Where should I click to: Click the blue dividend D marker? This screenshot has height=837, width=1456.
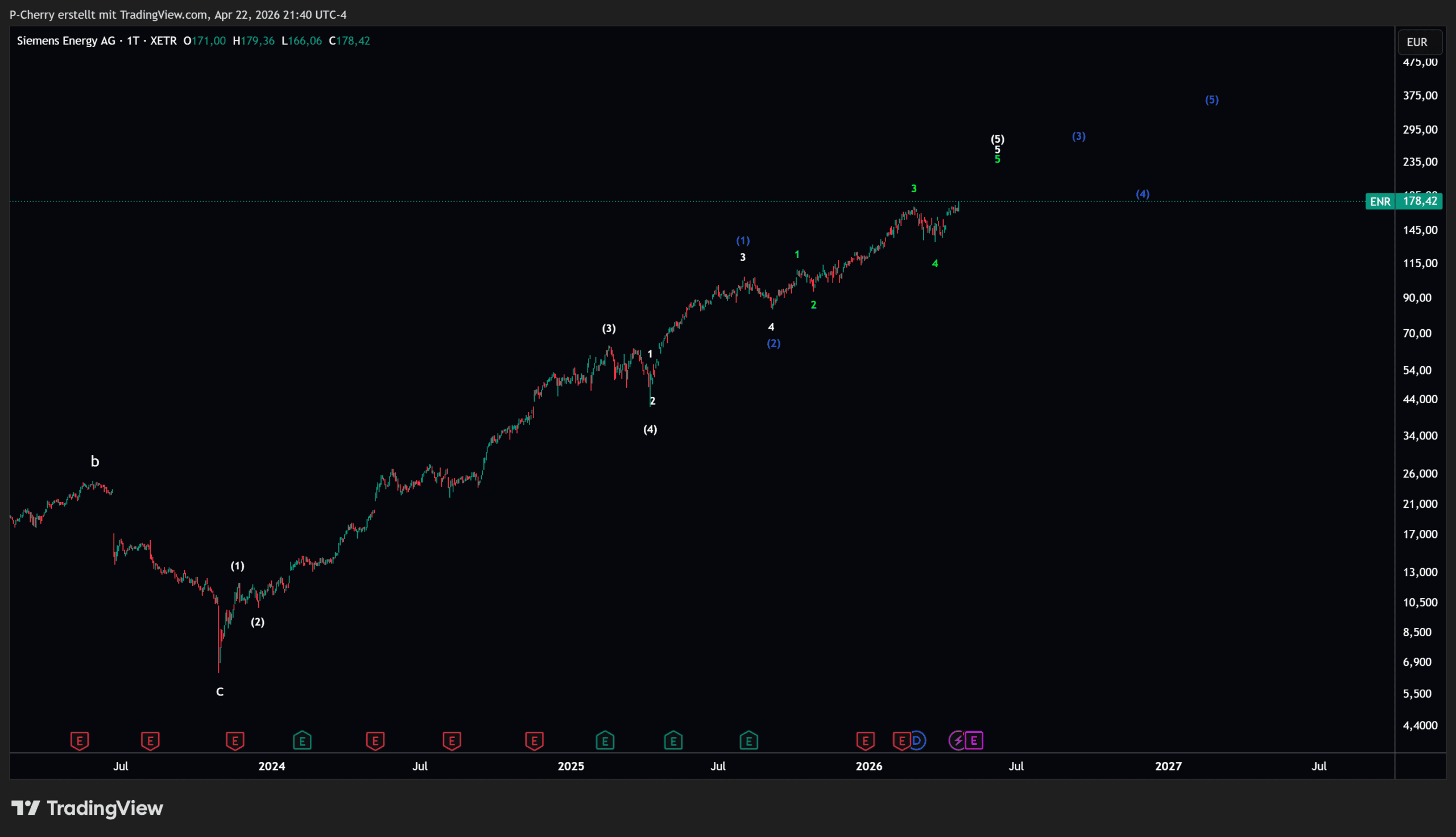pyautogui.click(x=917, y=740)
